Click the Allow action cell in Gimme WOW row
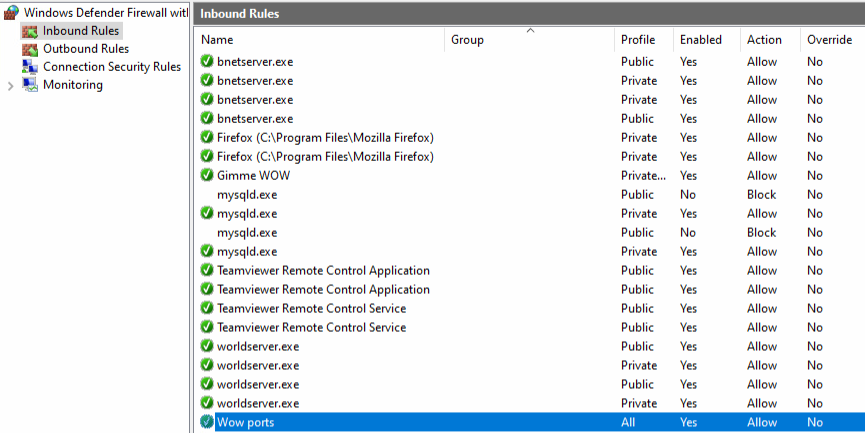Screen dimensions: 865x433 762,175
